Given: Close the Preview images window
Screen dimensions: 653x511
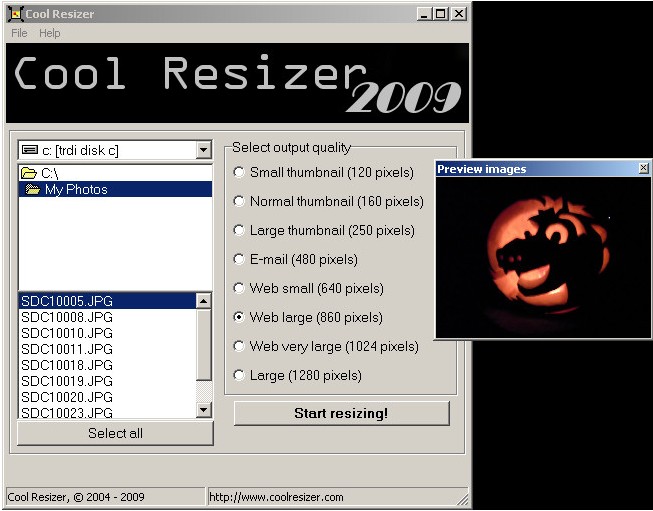Looking at the screenshot, I should 643,168.
